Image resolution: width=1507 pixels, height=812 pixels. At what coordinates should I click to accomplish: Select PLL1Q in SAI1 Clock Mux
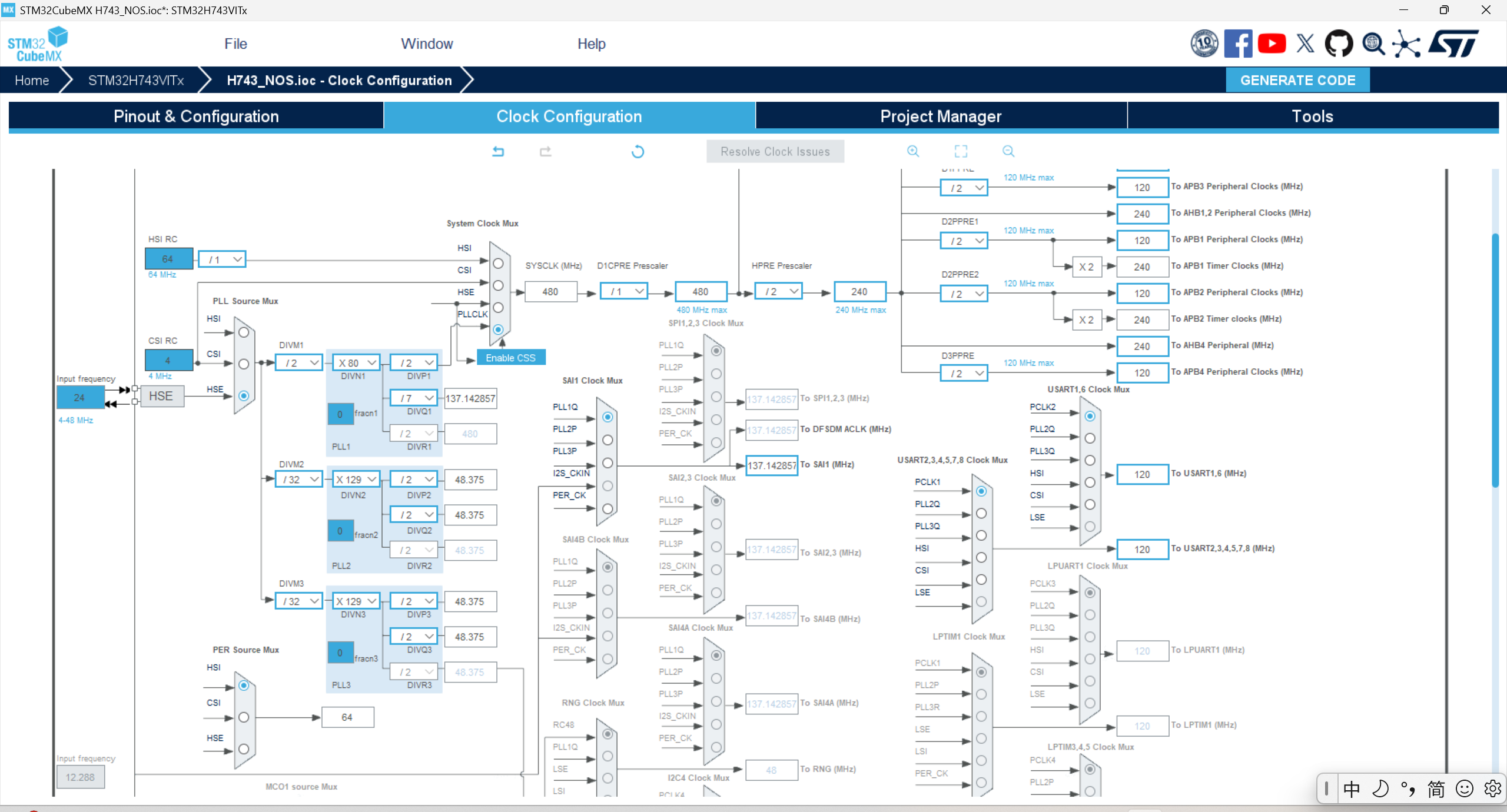pos(608,417)
